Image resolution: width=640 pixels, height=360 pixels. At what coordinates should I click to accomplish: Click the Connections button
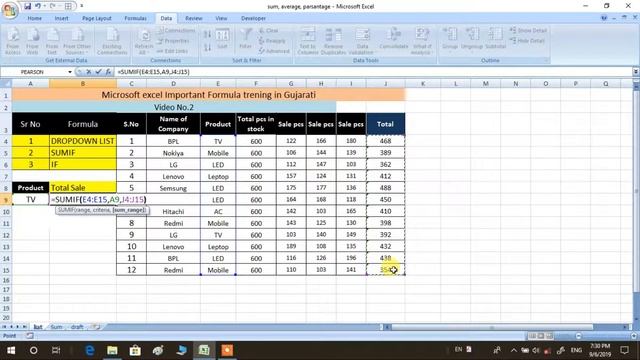coord(176,30)
